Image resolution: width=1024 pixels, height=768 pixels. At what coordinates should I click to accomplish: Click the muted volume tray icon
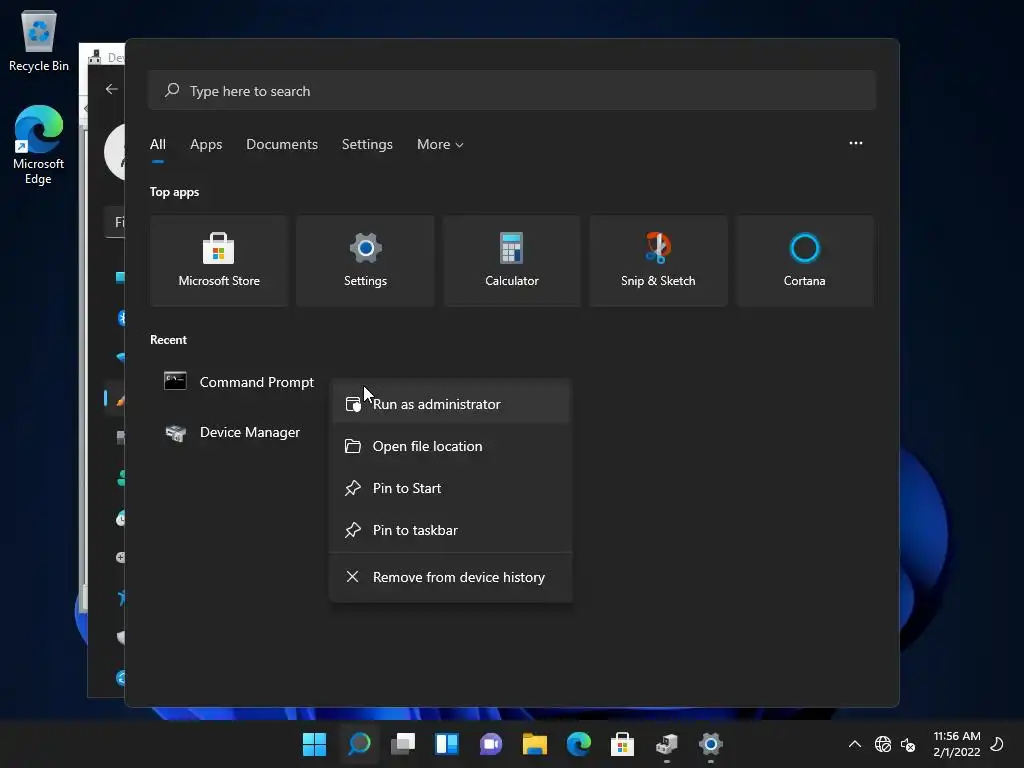[x=908, y=744]
